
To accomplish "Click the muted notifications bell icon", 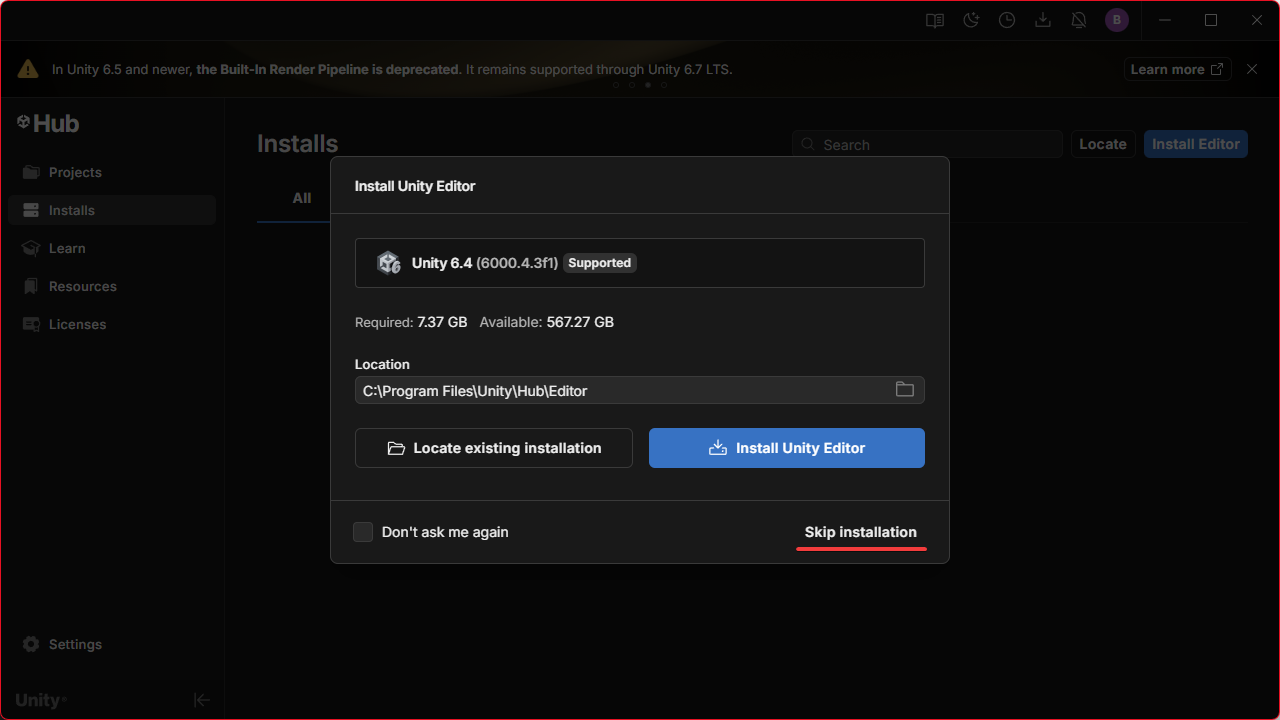I will (1079, 20).
